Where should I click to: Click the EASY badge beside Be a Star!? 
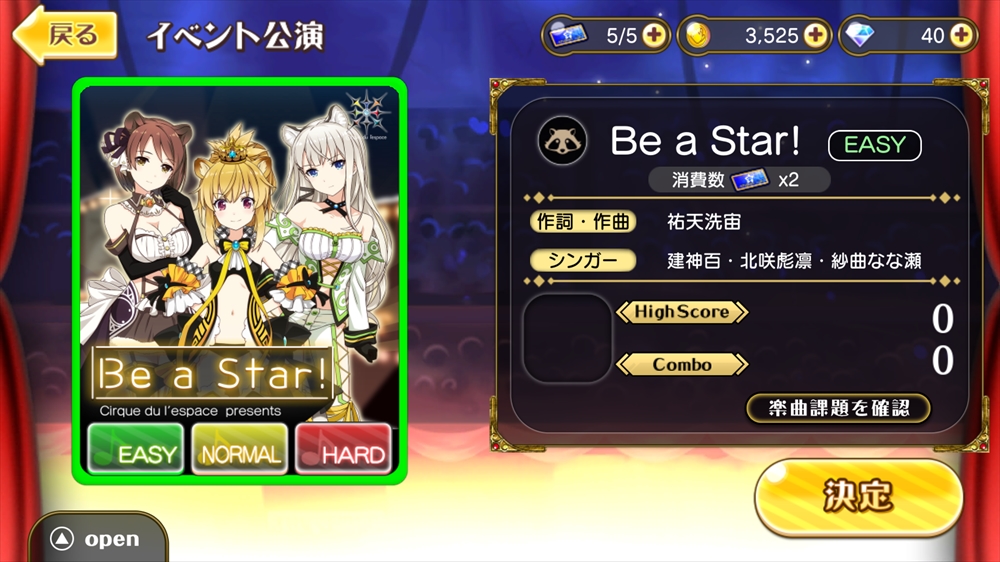pyautogui.click(x=874, y=145)
